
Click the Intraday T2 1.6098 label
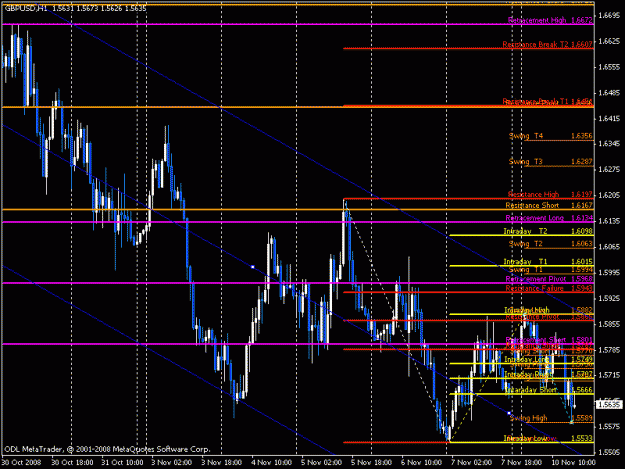coord(548,231)
